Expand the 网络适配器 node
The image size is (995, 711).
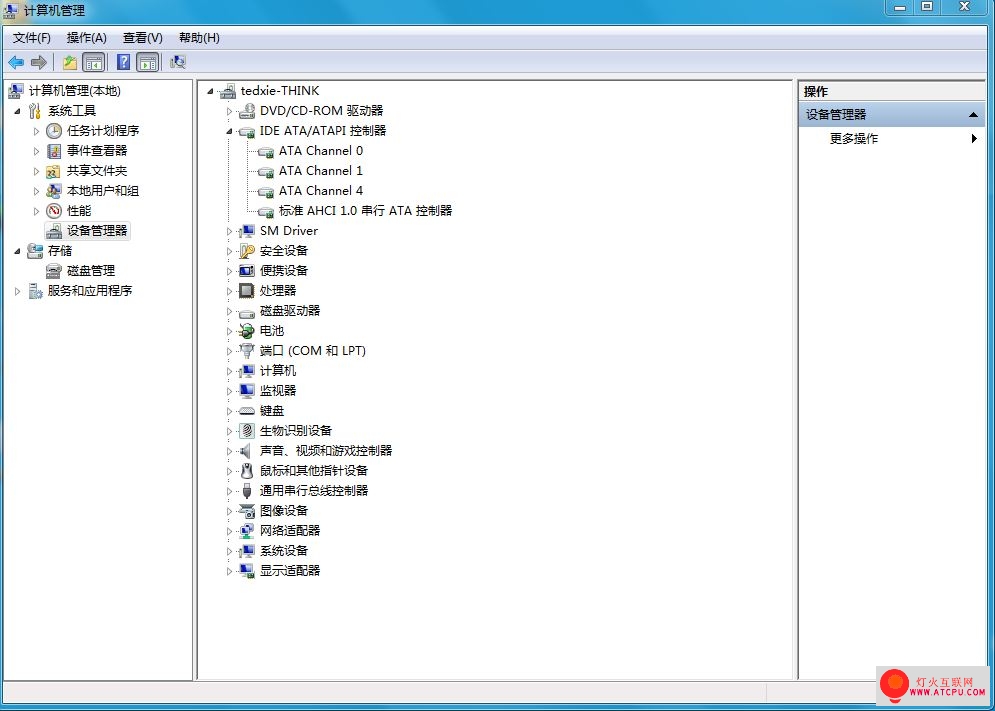[x=230, y=531]
